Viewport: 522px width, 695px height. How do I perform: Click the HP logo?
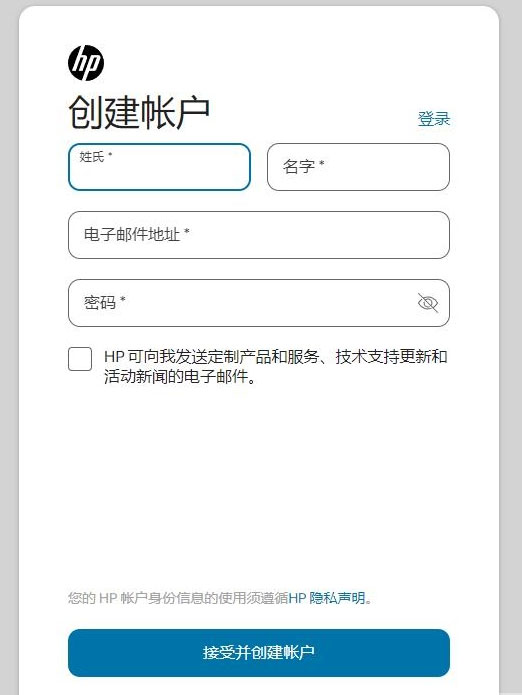click(x=86, y=63)
